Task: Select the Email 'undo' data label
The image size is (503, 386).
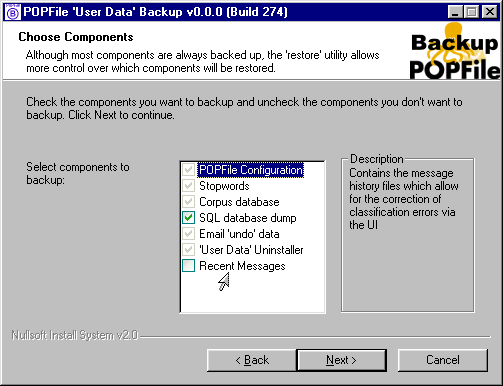Action: click(239, 234)
